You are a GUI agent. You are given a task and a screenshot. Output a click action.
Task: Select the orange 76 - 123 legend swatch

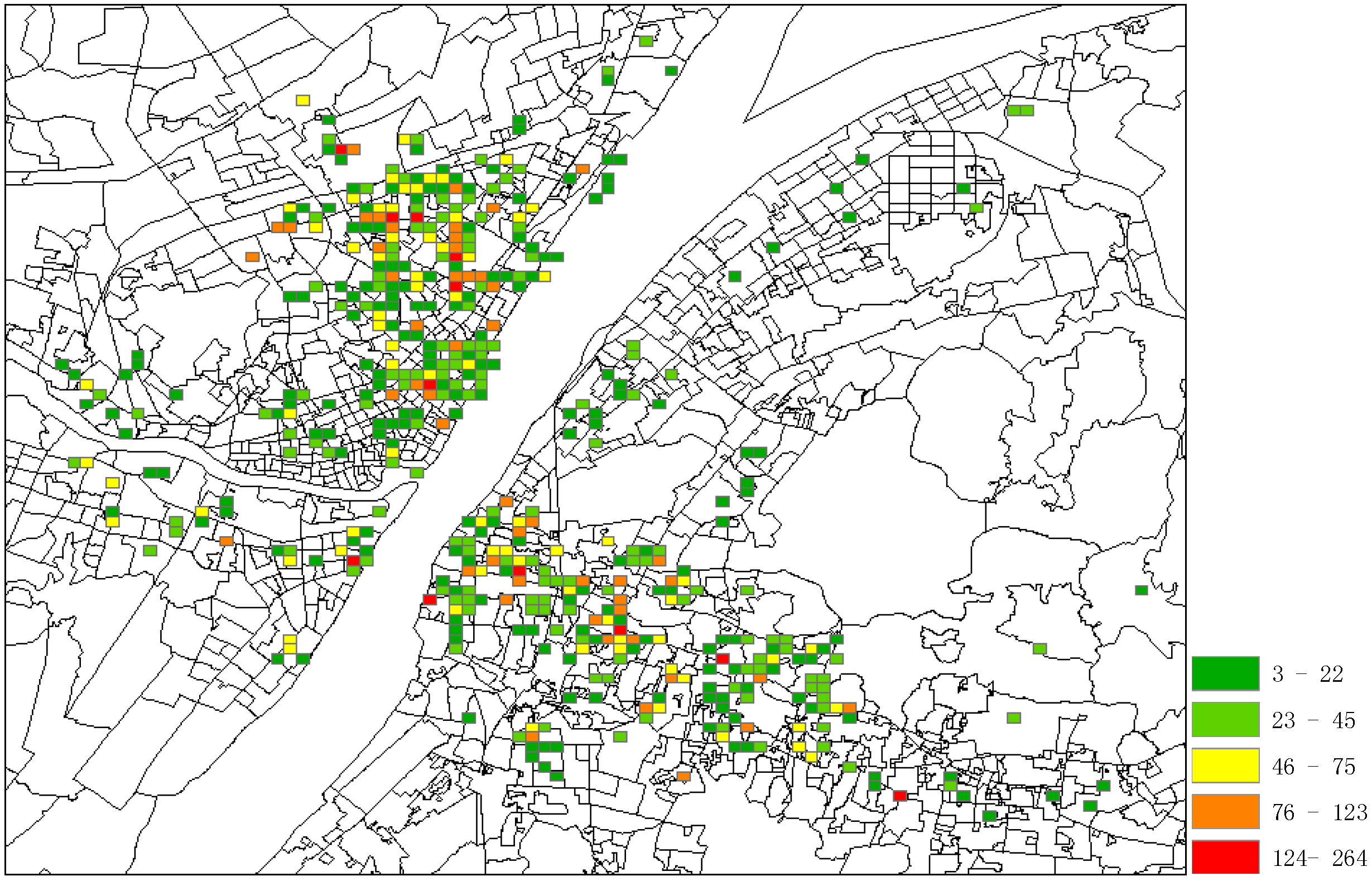pos(1225,811)
